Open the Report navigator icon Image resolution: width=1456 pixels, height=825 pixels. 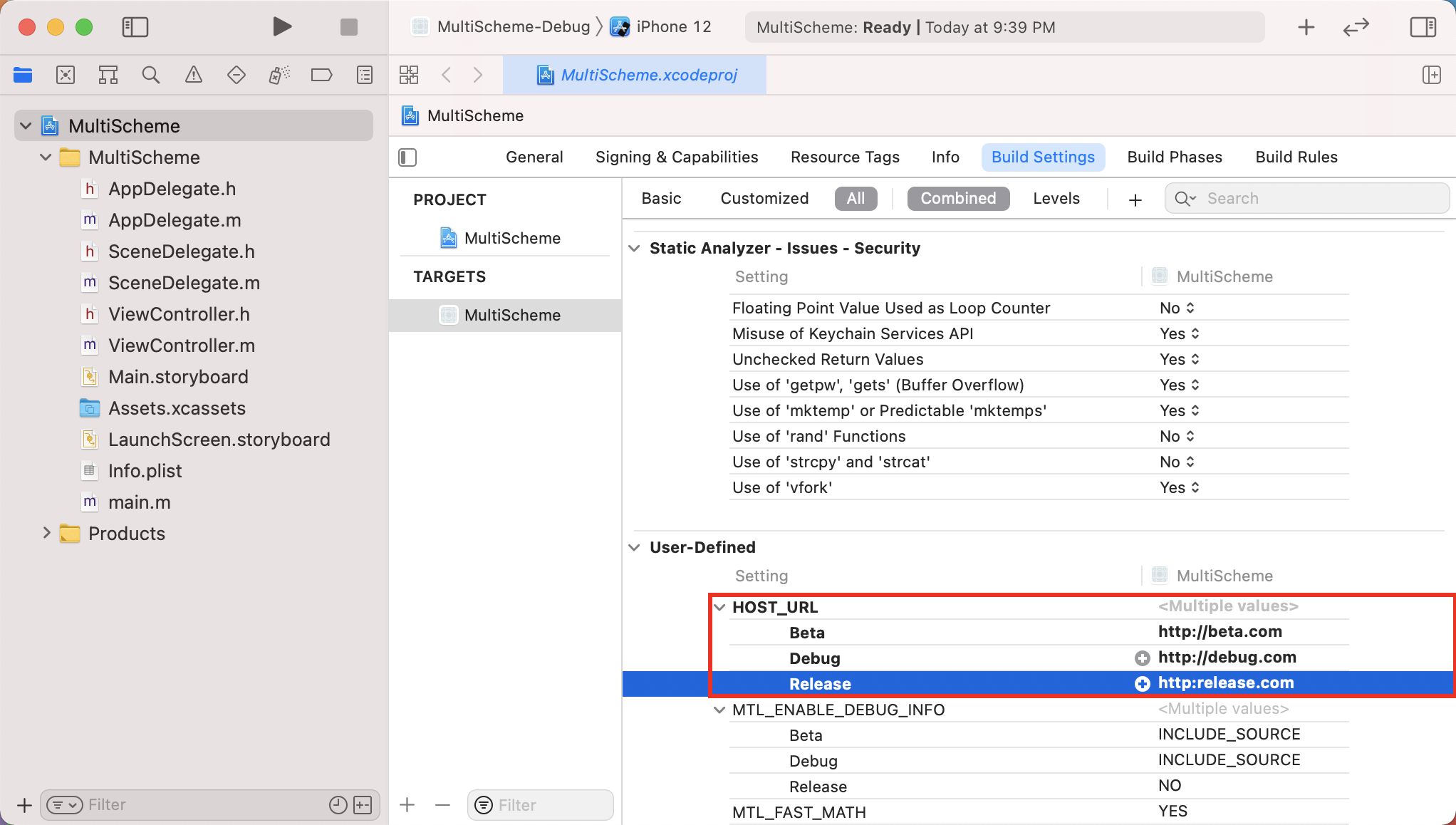[x=364, y=75]
